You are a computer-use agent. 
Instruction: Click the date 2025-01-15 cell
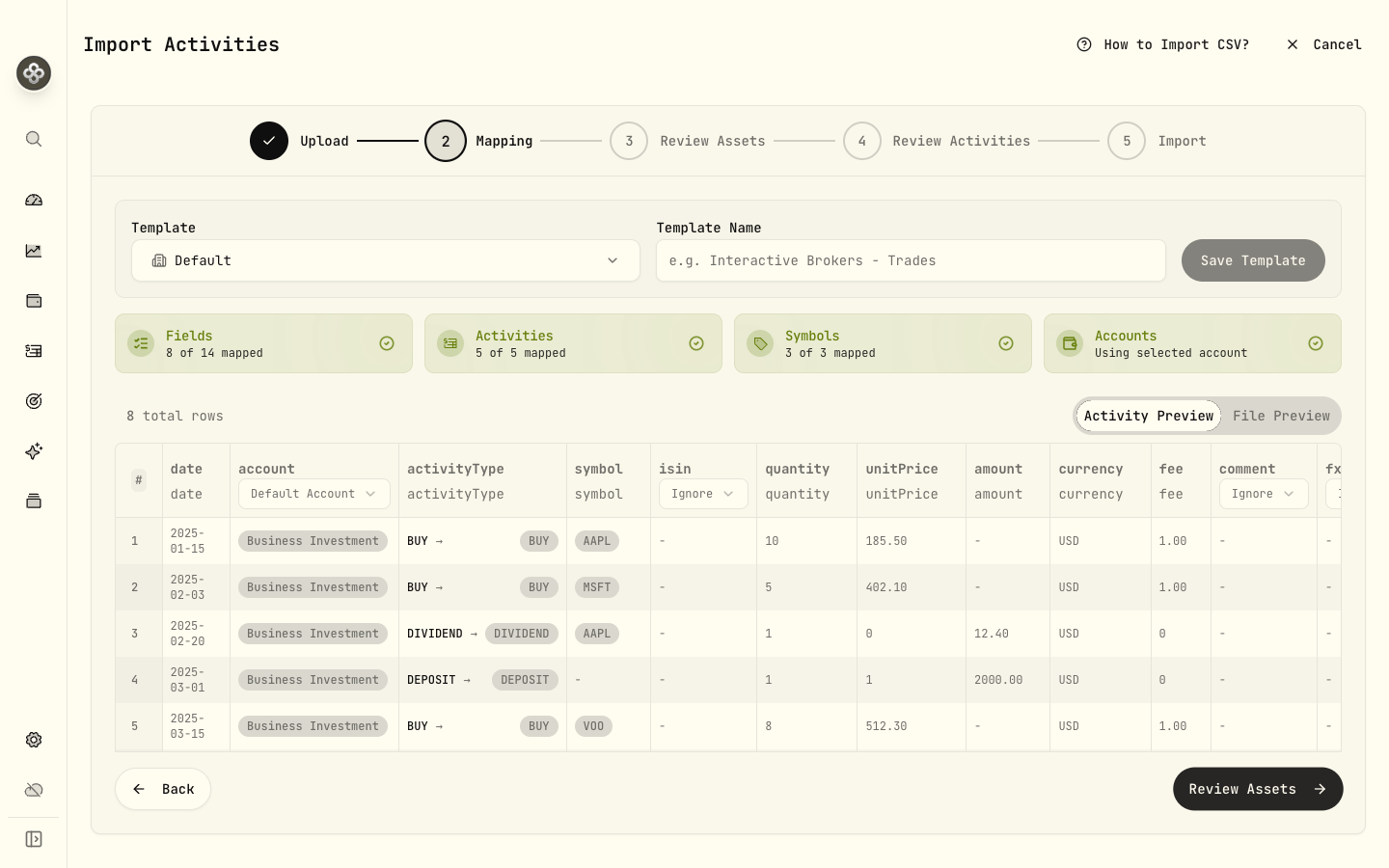click(x=196, y=541)
